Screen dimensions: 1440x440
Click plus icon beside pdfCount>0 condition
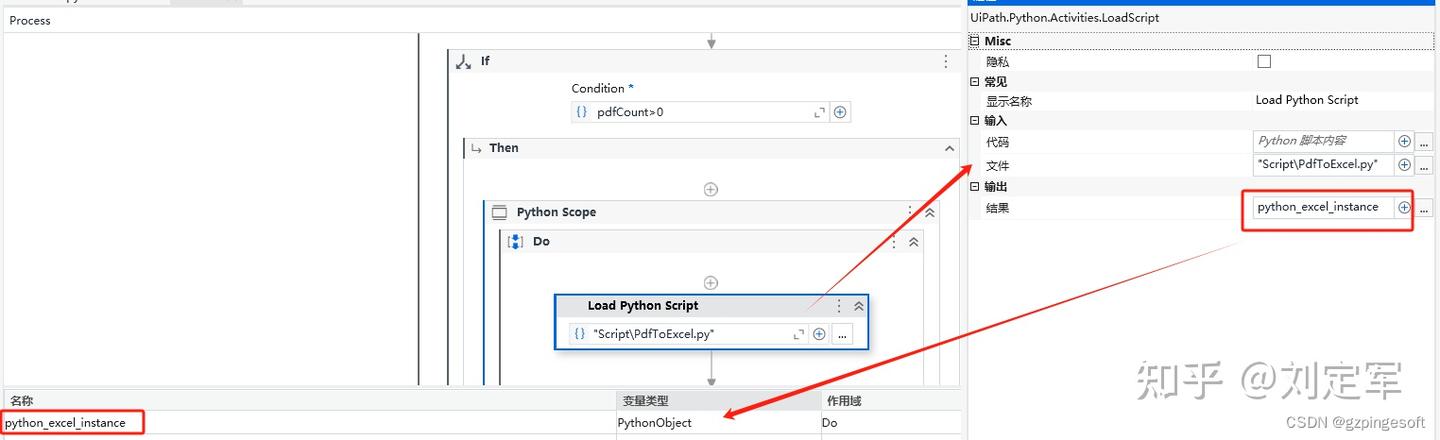click(840, 112)
